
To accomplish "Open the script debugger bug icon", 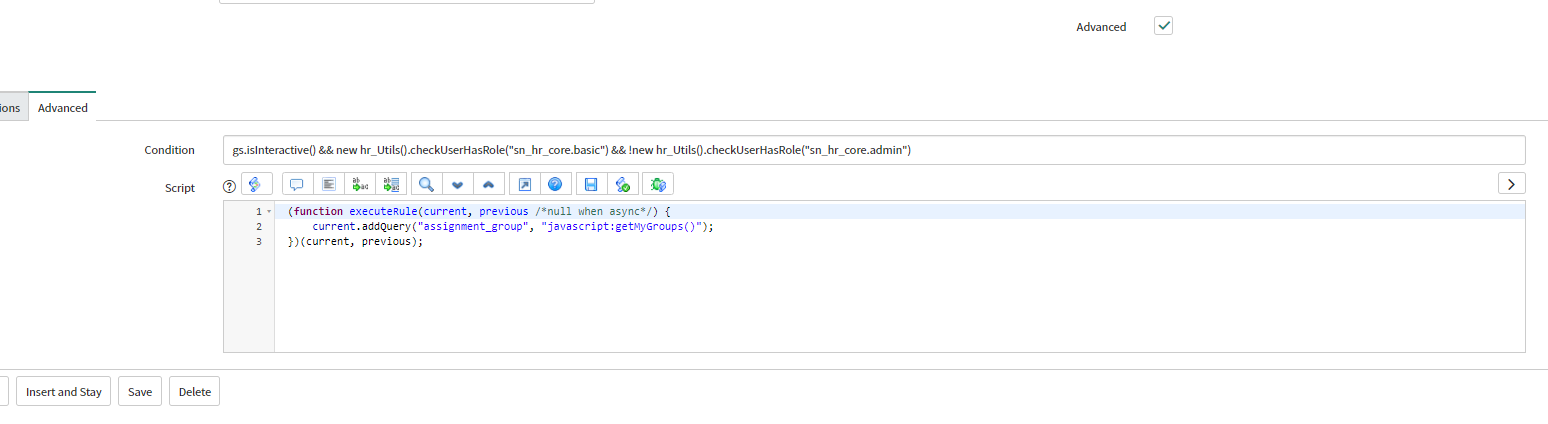I will tap(658, 184).
